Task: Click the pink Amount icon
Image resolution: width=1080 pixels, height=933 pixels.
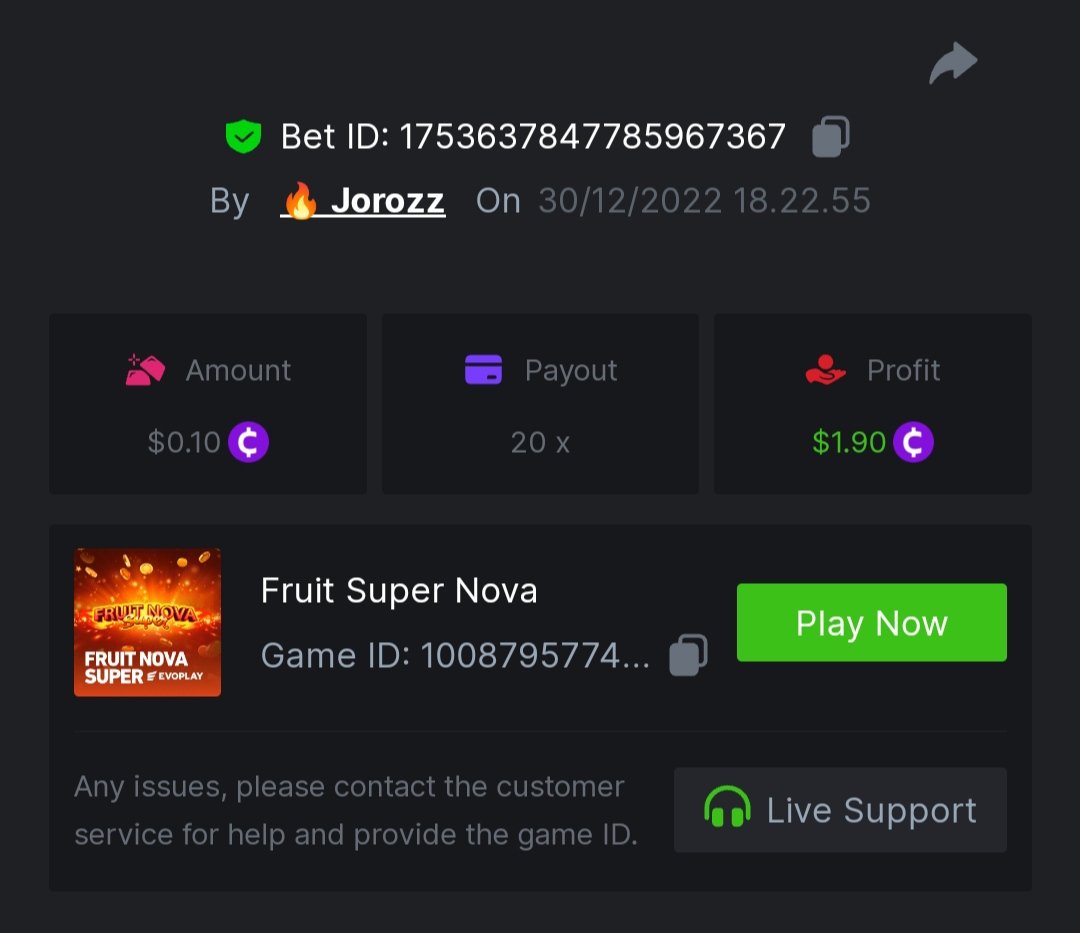Action: 145,370
